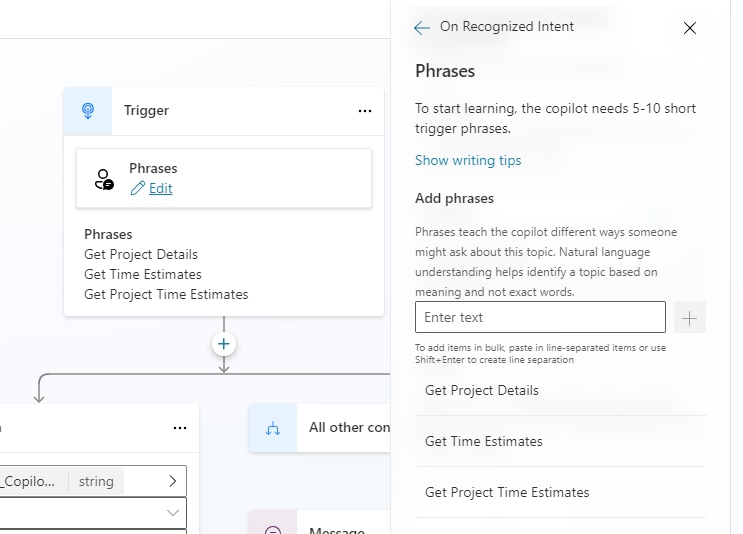Click the Enter text phrase input field

point(540,317)
